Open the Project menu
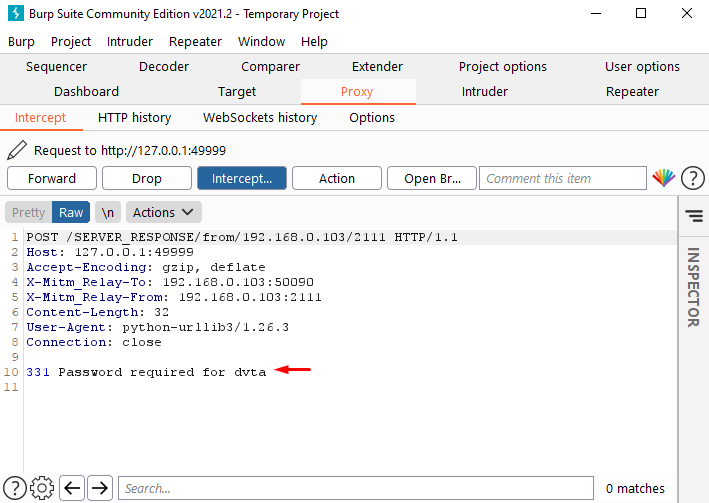This screenshot has width=709, height=503. 71,42
